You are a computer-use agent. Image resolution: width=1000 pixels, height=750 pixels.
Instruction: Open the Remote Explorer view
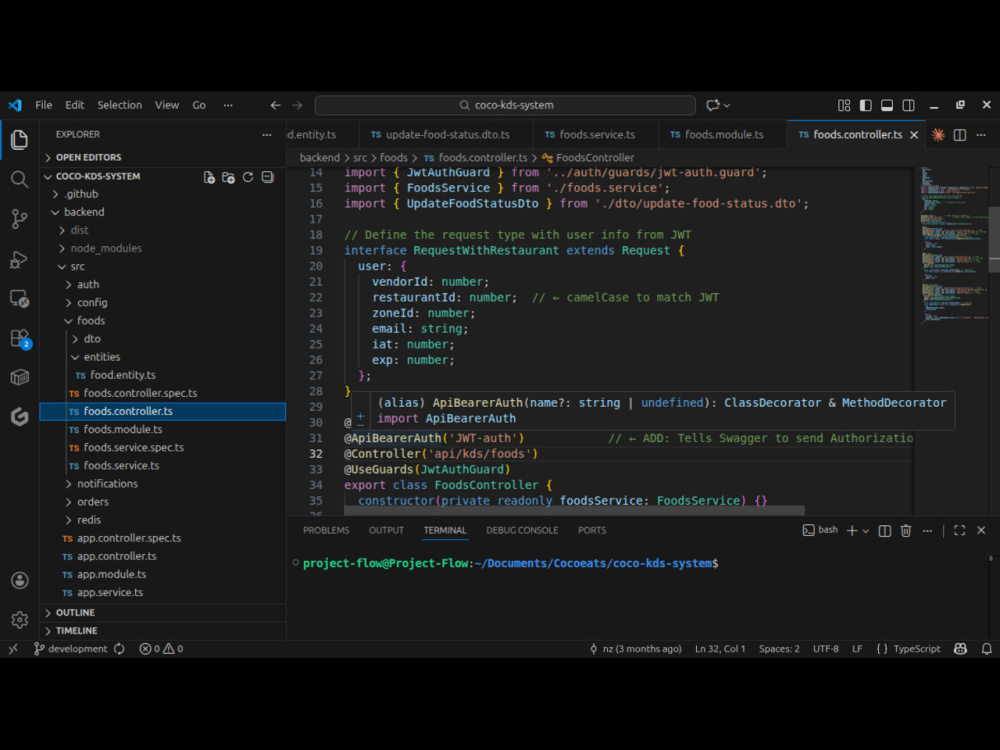[x=19, y=298]
